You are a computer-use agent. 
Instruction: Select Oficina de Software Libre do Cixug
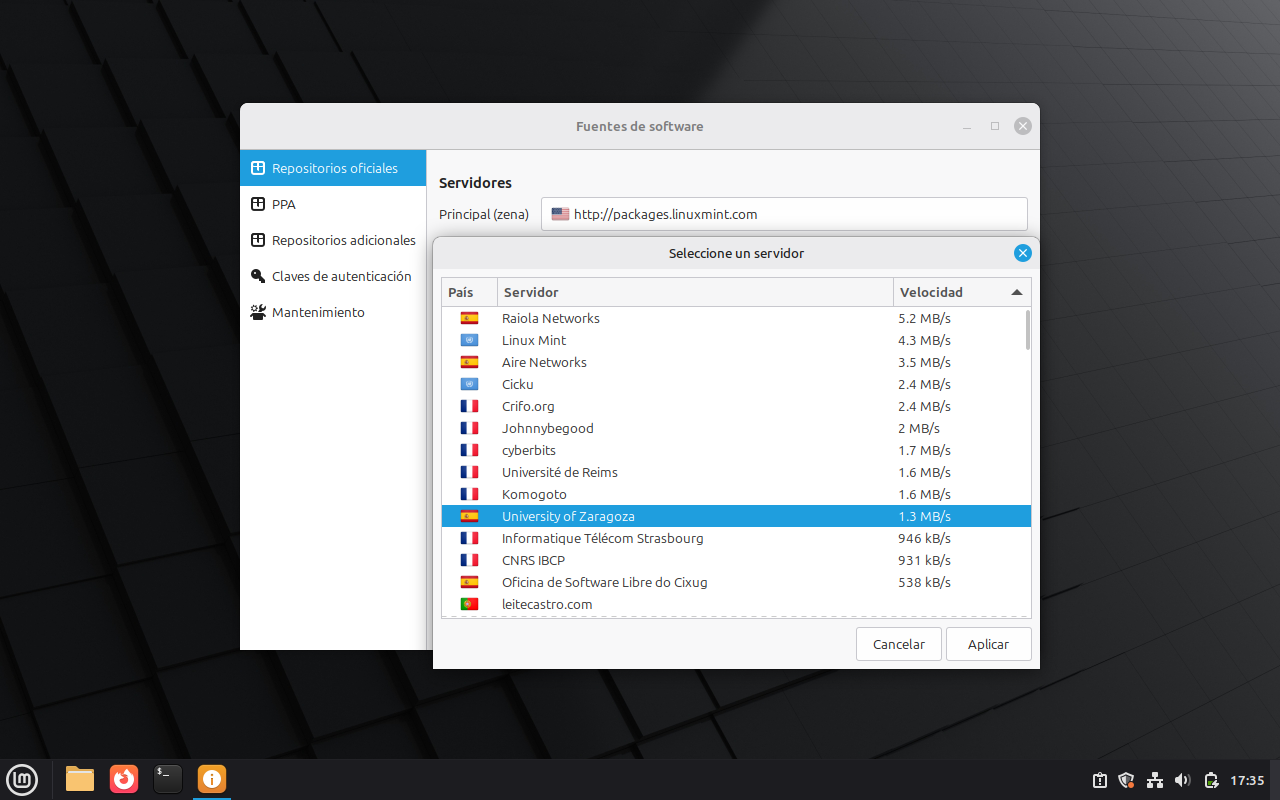point(736,582)
